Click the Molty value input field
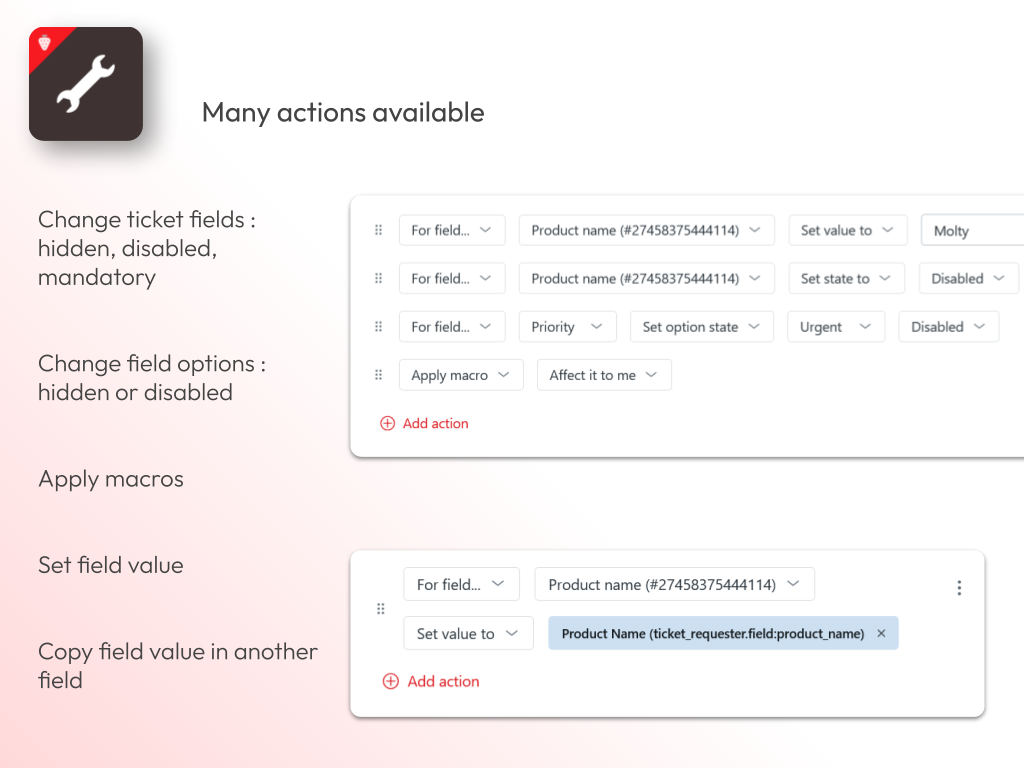 970,231
